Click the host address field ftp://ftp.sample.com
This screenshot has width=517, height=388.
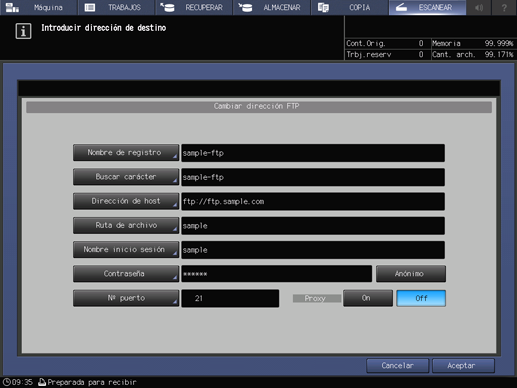pyautogui.click(x=313, y=201)
